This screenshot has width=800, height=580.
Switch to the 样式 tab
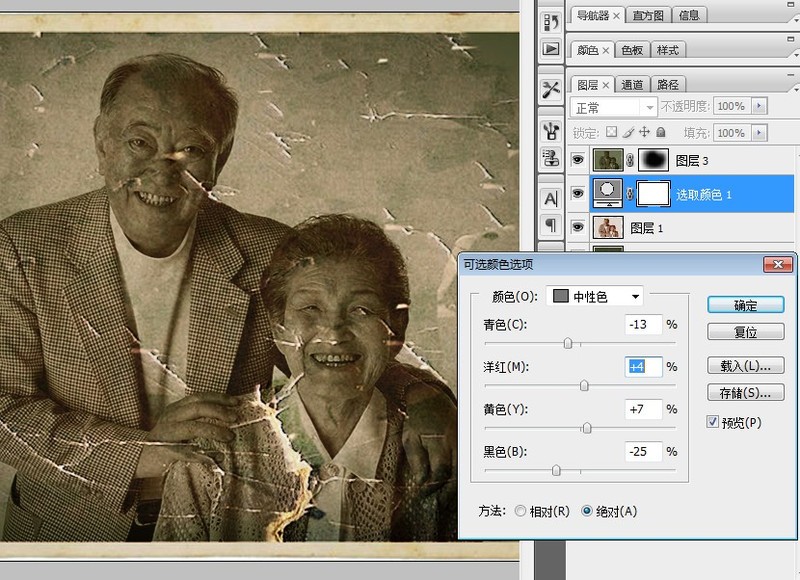click(668, 50)
